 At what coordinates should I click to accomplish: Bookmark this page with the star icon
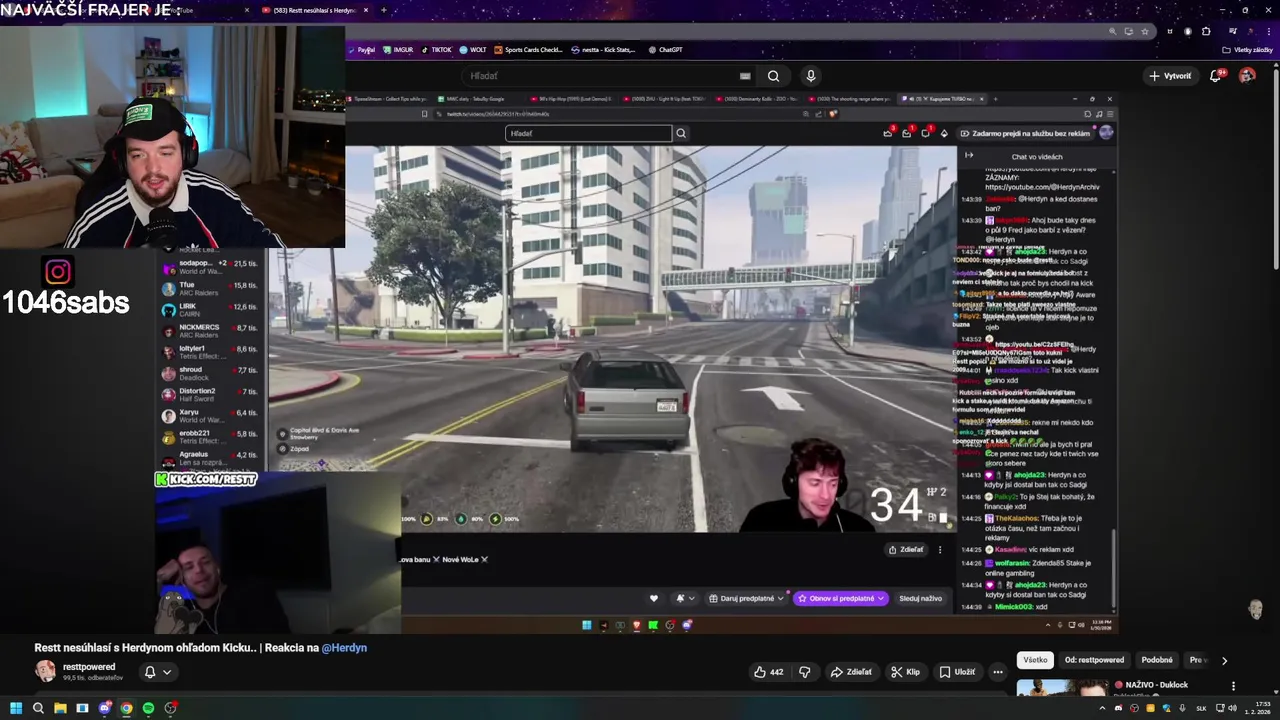tap(1145, 31)
